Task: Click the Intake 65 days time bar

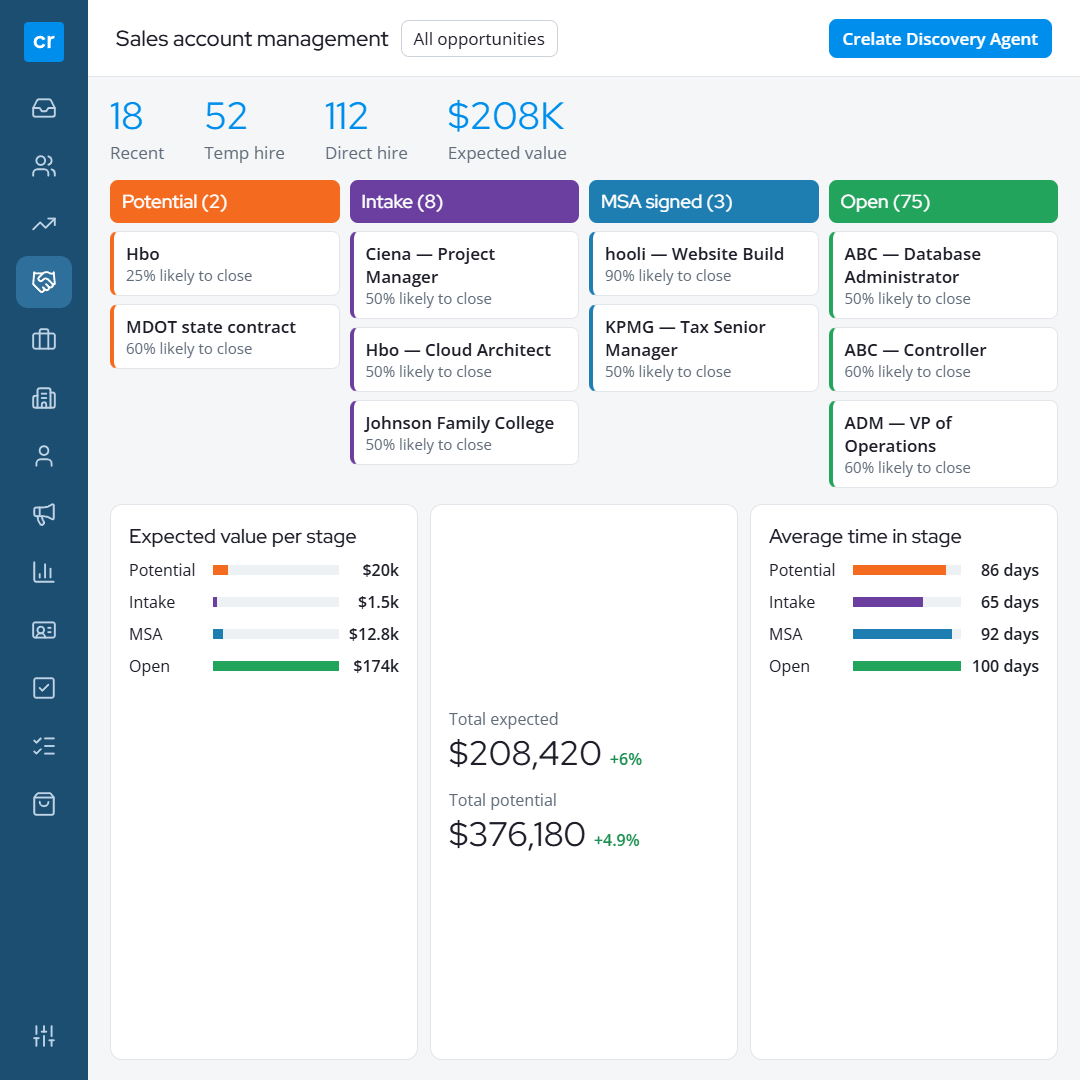Action: 906,601
